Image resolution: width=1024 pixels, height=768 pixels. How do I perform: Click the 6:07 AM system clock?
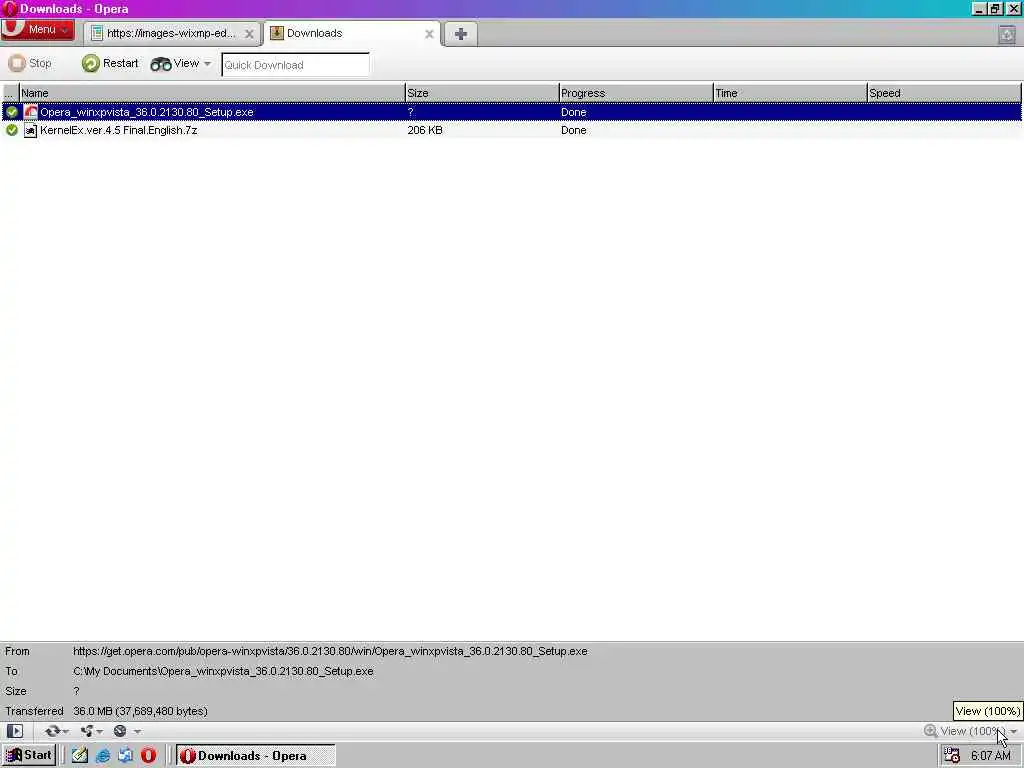[x=990, y=756]
